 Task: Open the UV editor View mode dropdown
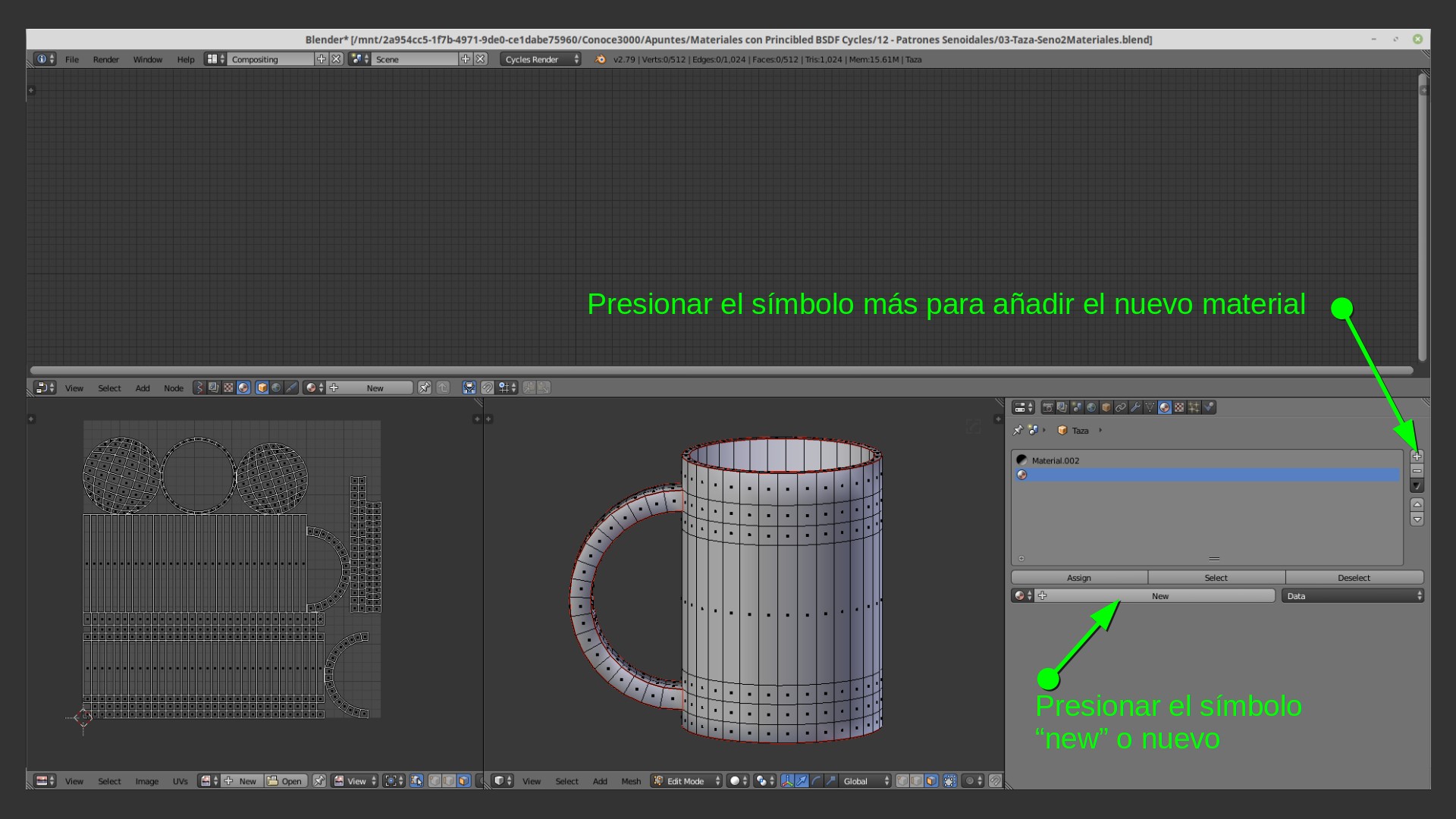point(355,781)
